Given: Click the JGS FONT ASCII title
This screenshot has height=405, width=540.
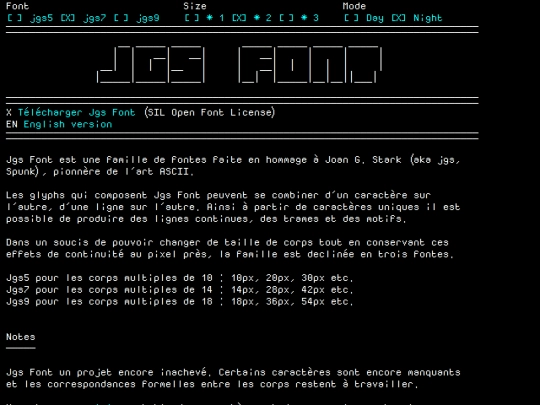Looking at the screenshot, I should (x=240, y=64).
